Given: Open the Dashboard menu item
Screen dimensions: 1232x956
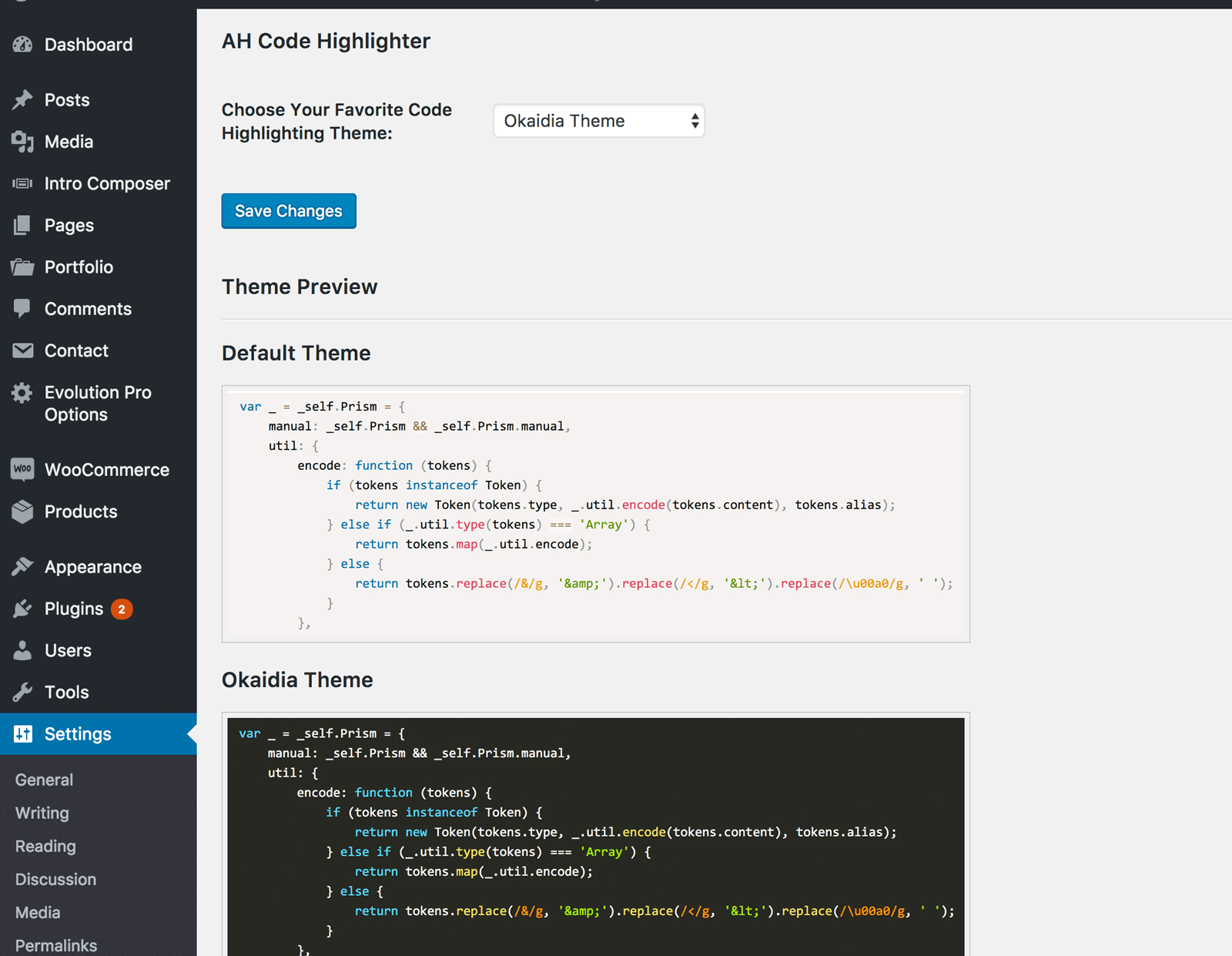Looking at the screenshot, I should [x=89, y=45].
